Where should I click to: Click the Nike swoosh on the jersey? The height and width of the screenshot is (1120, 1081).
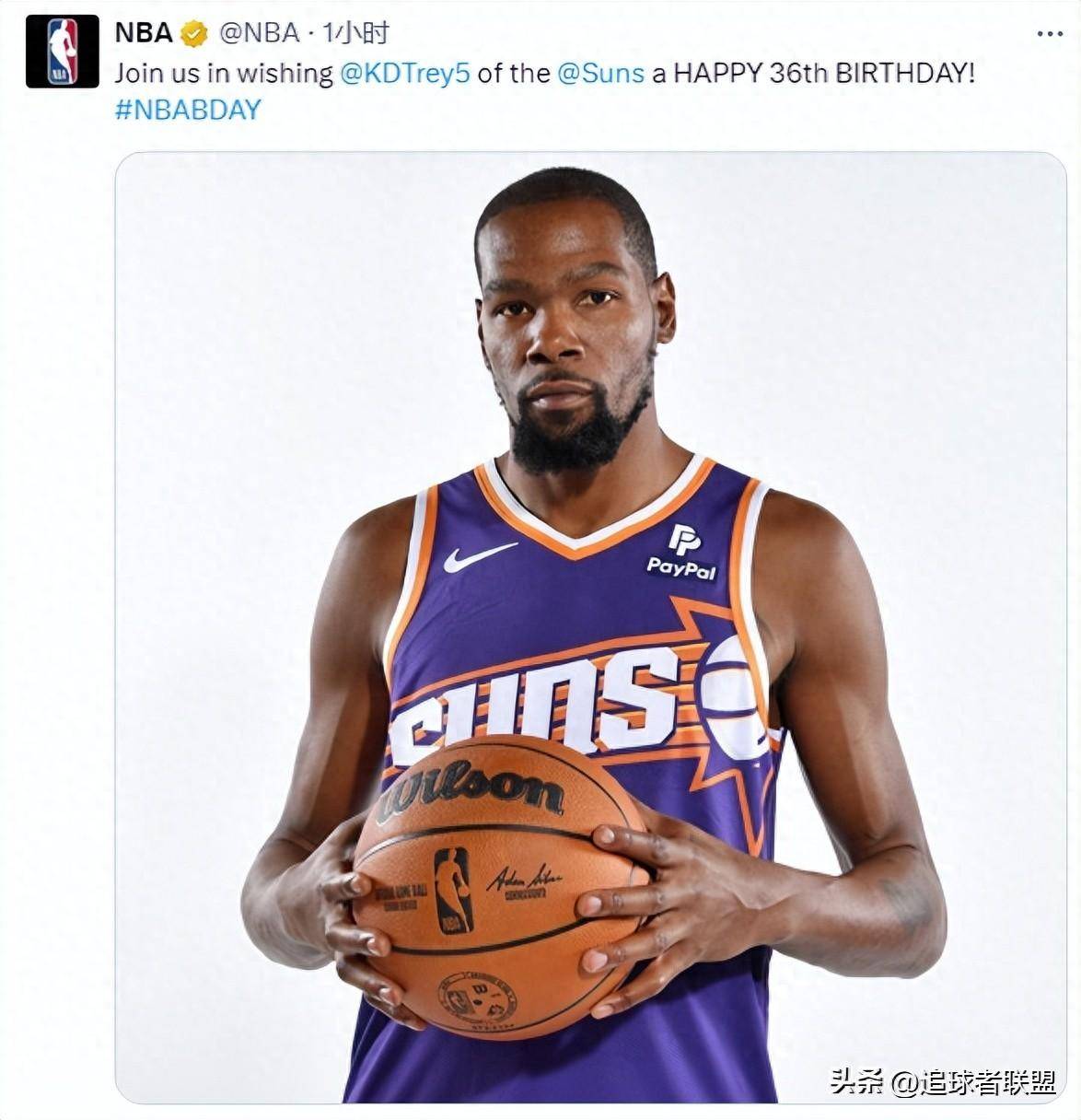[x=479, y=556]
